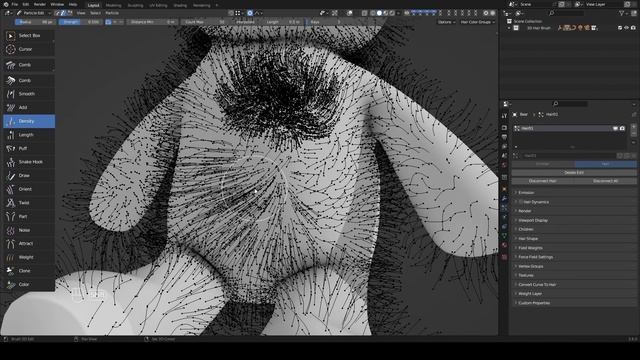640x360 pixels.
Task: Click the Outliner search field
Action: pyautogui.click(x=566, y=13)
